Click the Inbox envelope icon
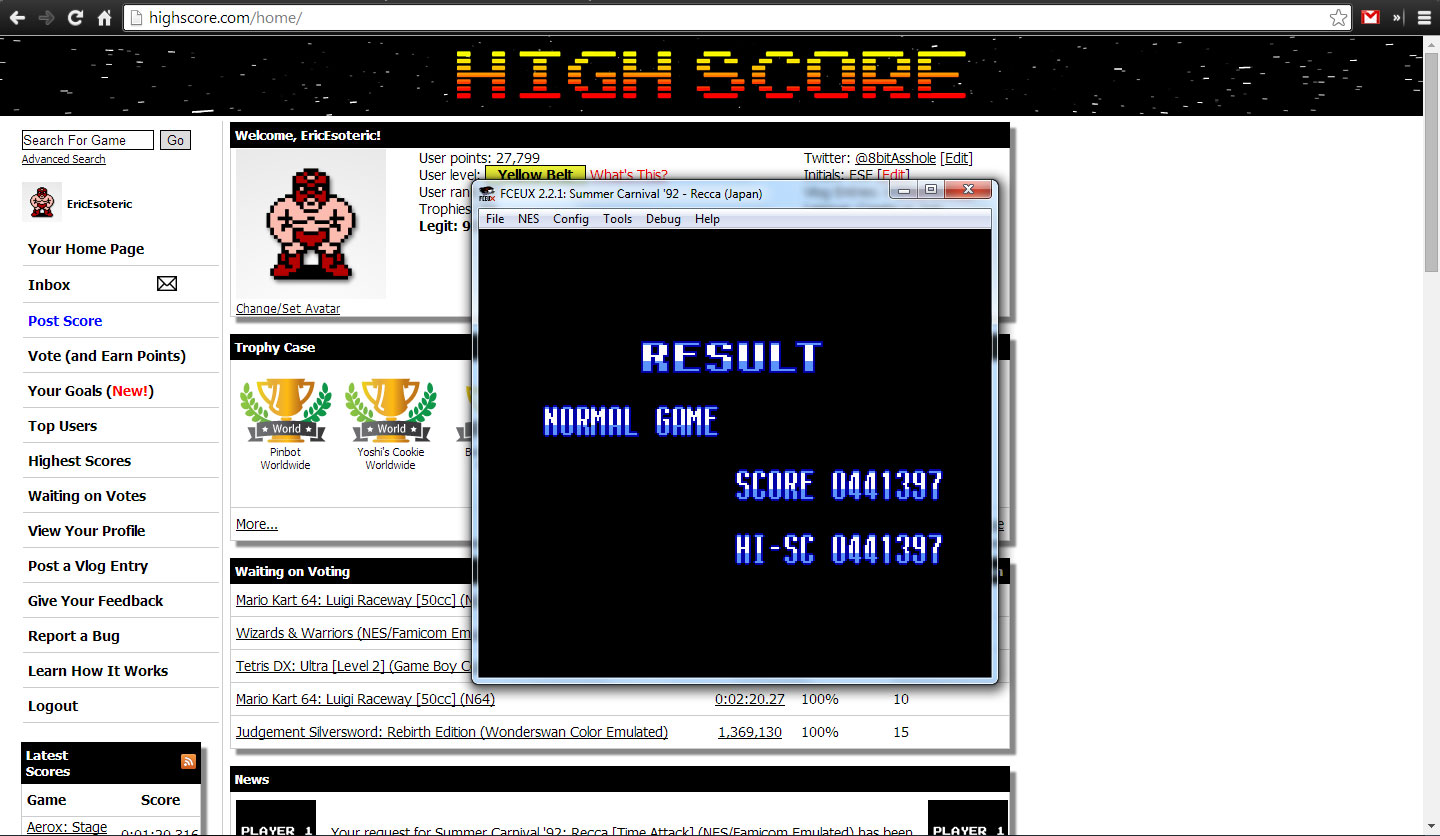This screenshot has height=836, width=1440. tap(167, 284)
